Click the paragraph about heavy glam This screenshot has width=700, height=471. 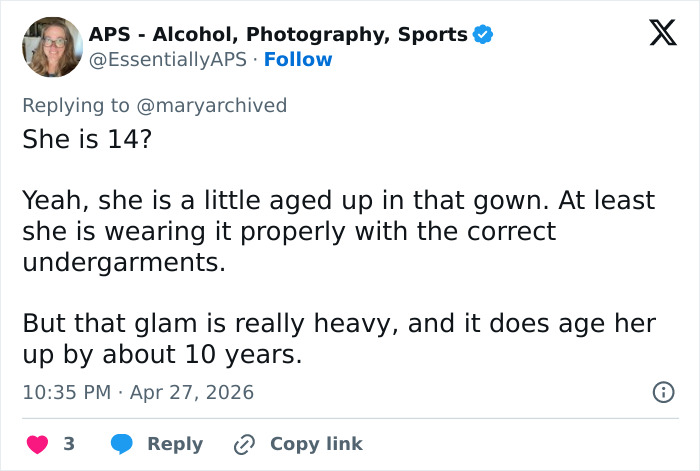click(338, 339)
